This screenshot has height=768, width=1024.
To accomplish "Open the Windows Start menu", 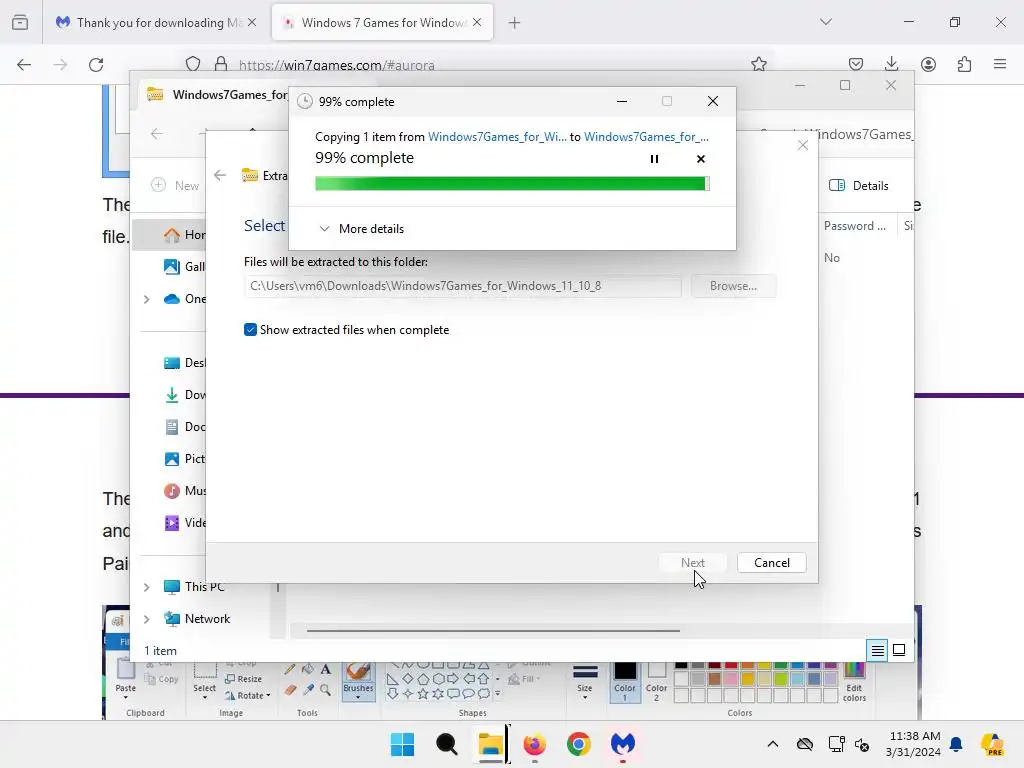I will click(x=402, y=744).
